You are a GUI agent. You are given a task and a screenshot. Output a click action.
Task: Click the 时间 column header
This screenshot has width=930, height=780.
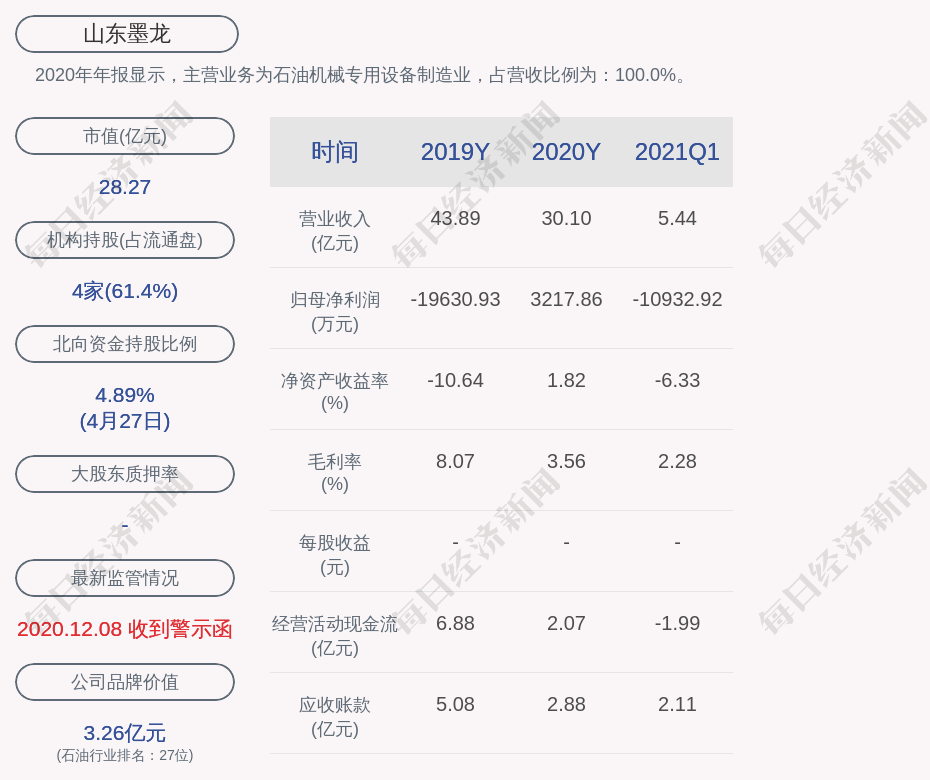(x=335, y=152)
